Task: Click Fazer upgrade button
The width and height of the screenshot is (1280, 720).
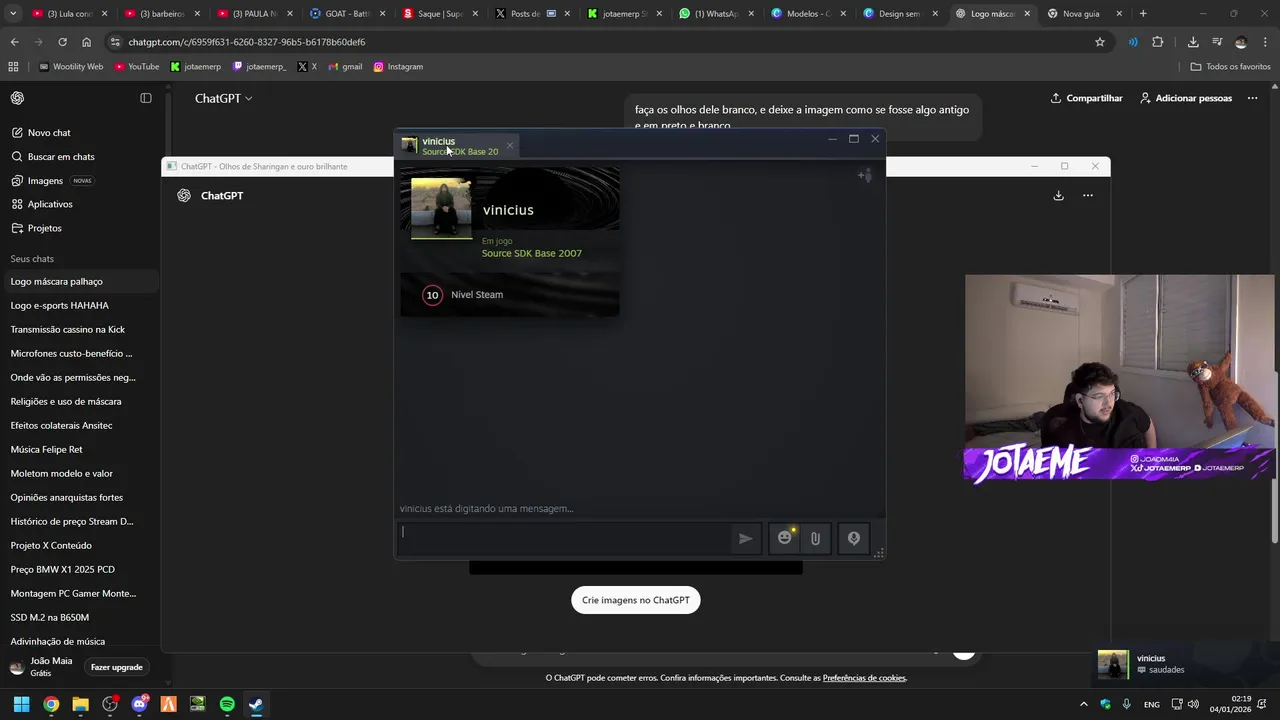Action: tap(117, 667)
